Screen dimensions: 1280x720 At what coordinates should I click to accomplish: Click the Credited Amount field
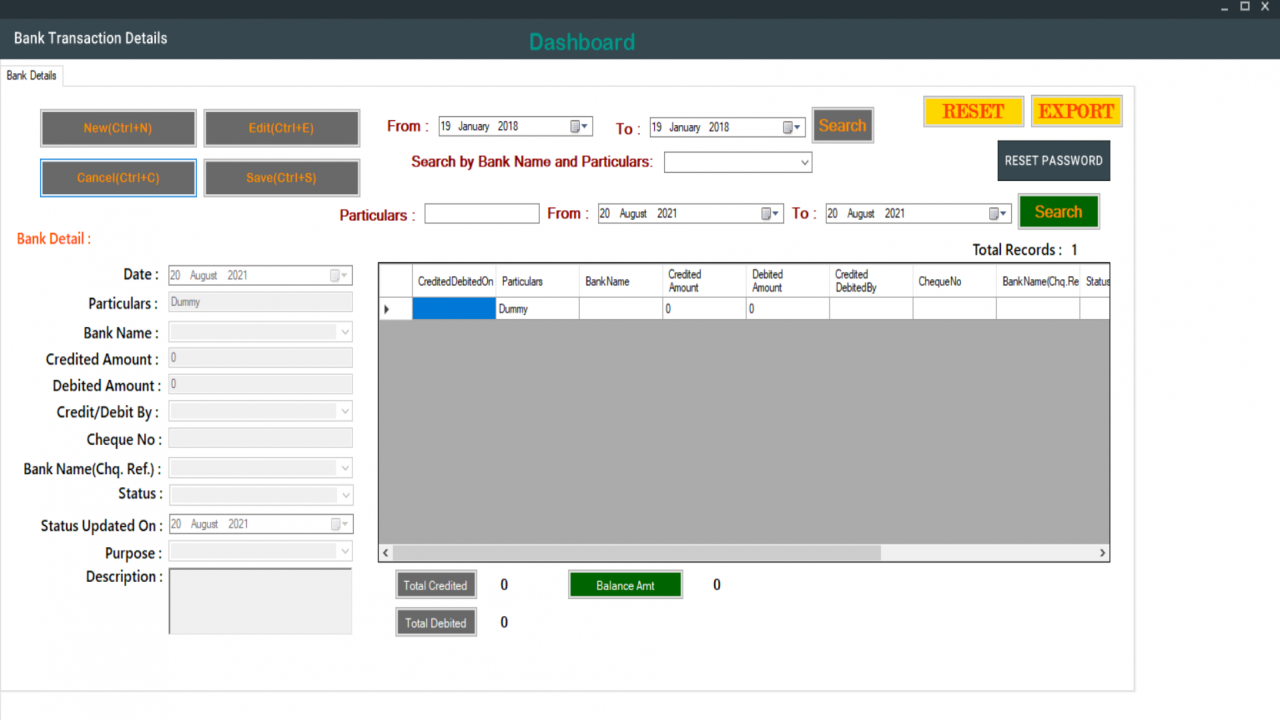pos(260,358)
